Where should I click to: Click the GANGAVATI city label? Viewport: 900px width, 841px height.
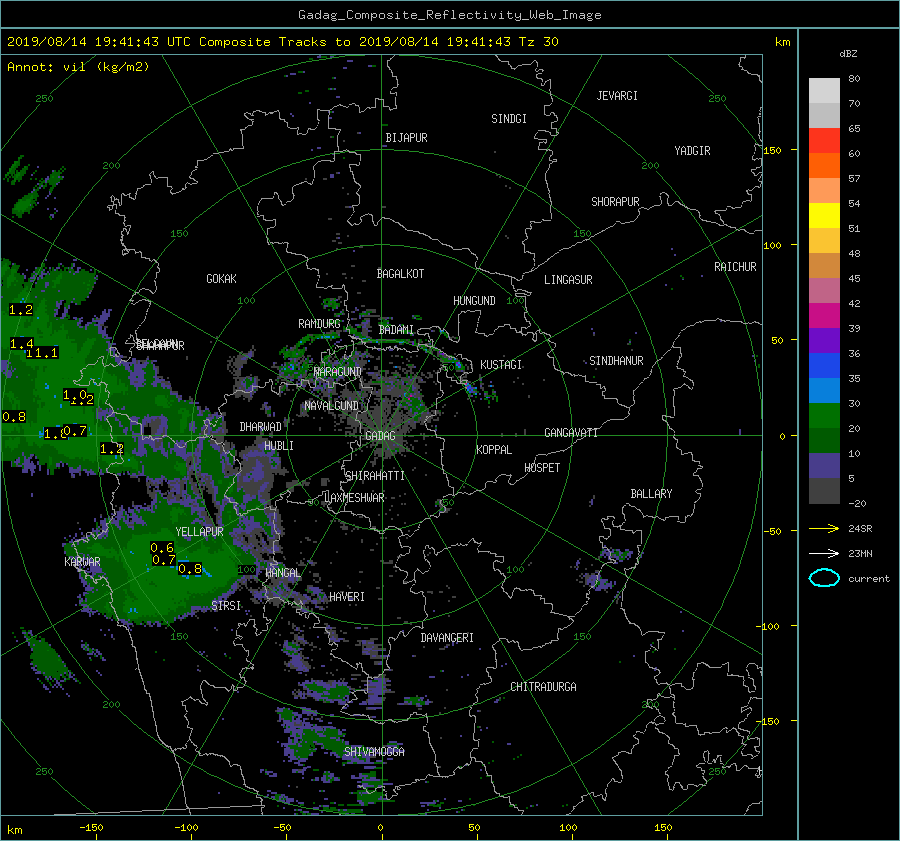coord(571,433)
